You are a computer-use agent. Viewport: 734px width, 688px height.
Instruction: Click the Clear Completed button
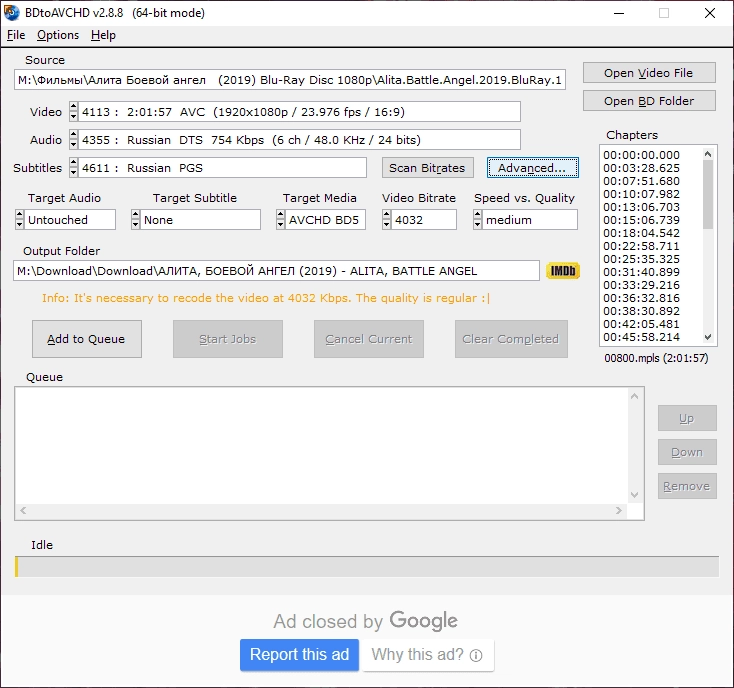pos(511,339)
